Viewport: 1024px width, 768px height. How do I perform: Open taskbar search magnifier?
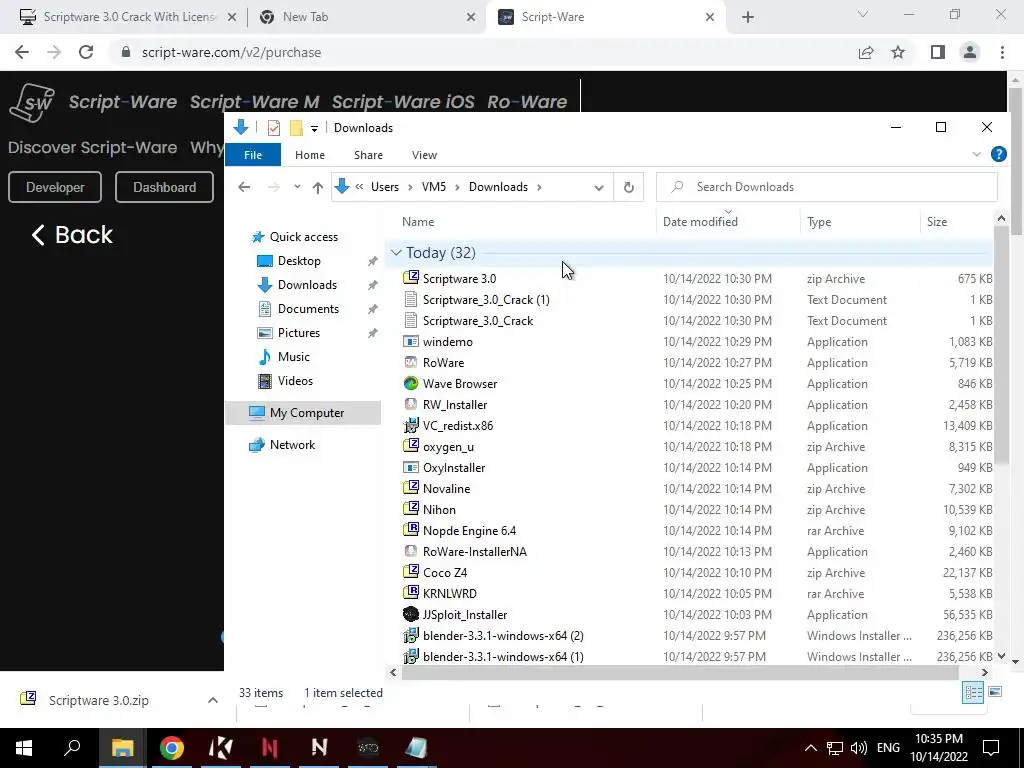pos(72,747)
